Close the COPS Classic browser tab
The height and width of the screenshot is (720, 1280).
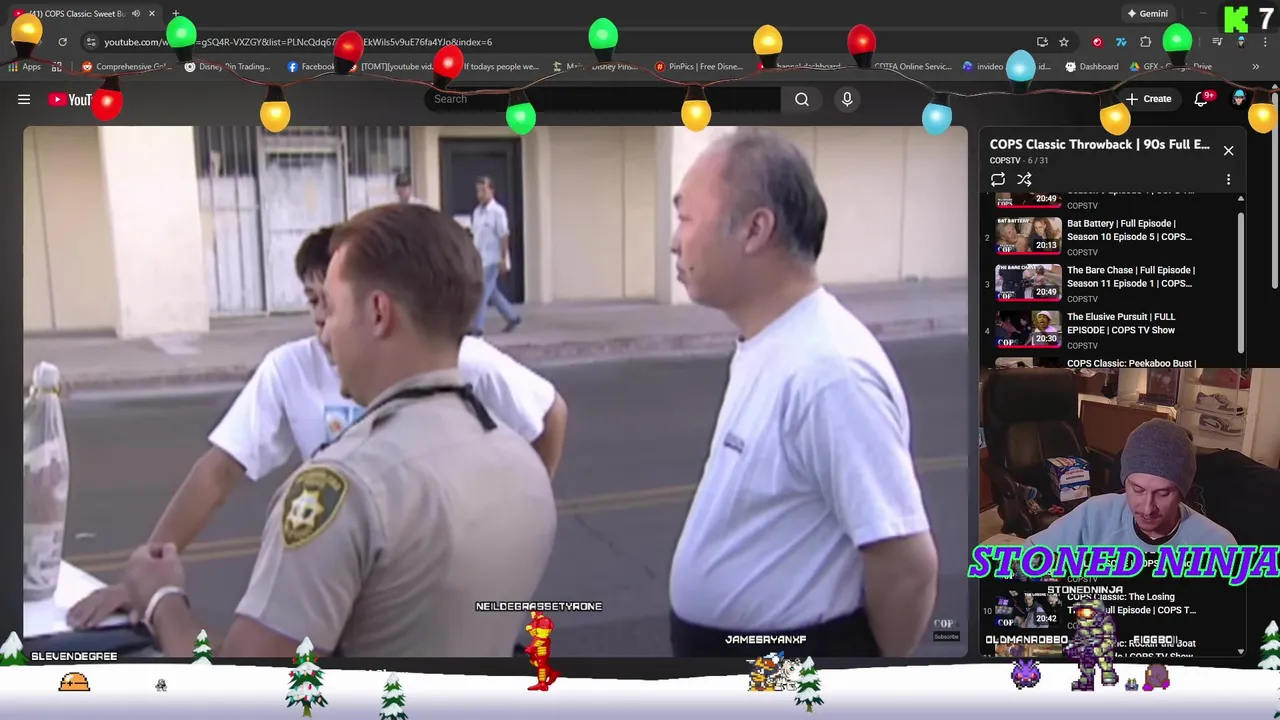tap(151, 14)
